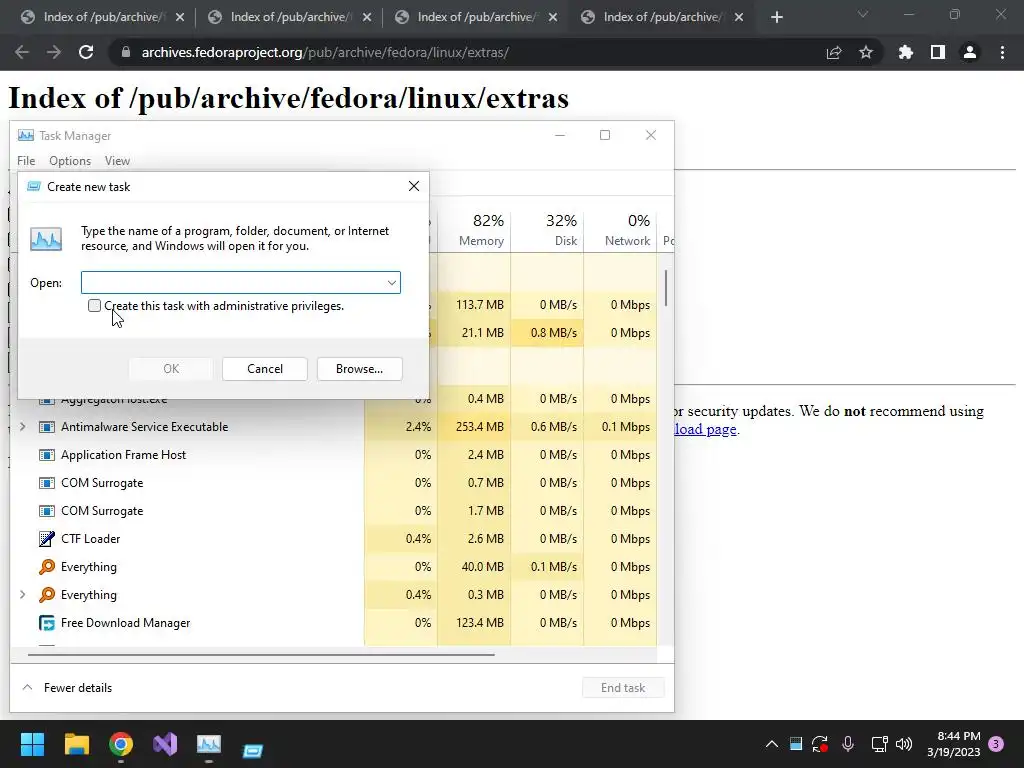The height and width of the screenshot is (768, 1024).
Task: Click the icon of Everything at 40.0 MB
Action: (46, 567)
